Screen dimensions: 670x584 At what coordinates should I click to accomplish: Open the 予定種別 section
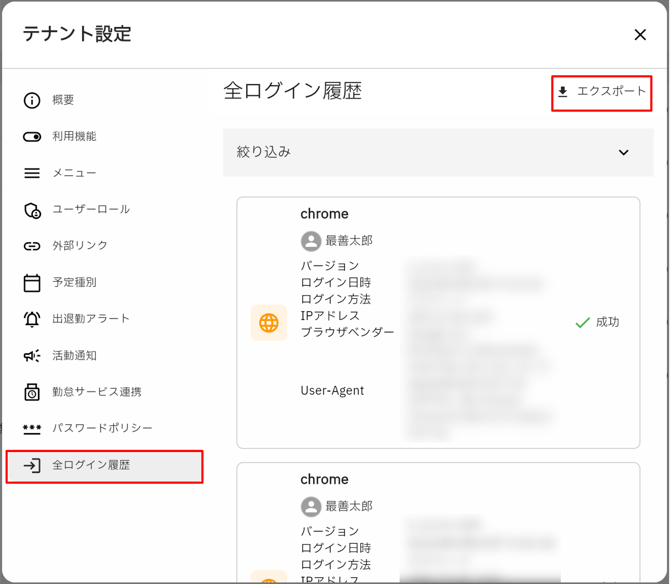[x=104, y=283]
